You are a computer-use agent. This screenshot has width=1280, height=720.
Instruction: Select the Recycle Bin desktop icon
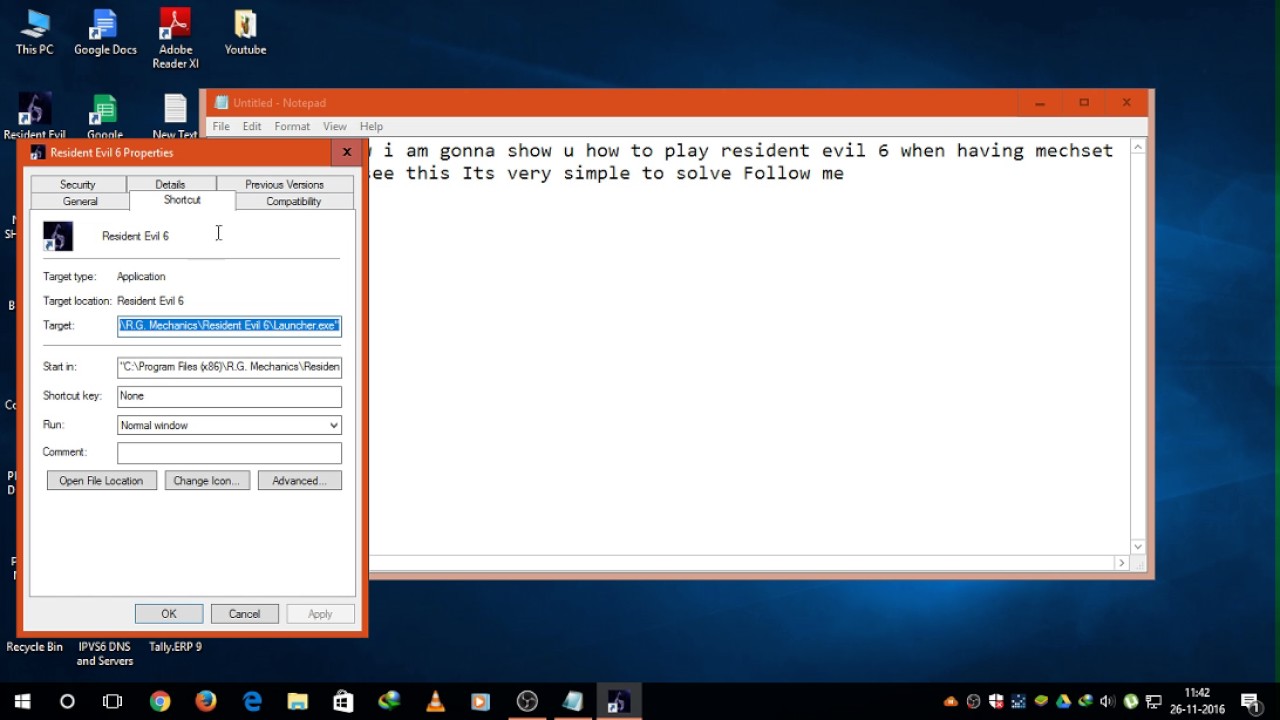click(x=35, y=647)
